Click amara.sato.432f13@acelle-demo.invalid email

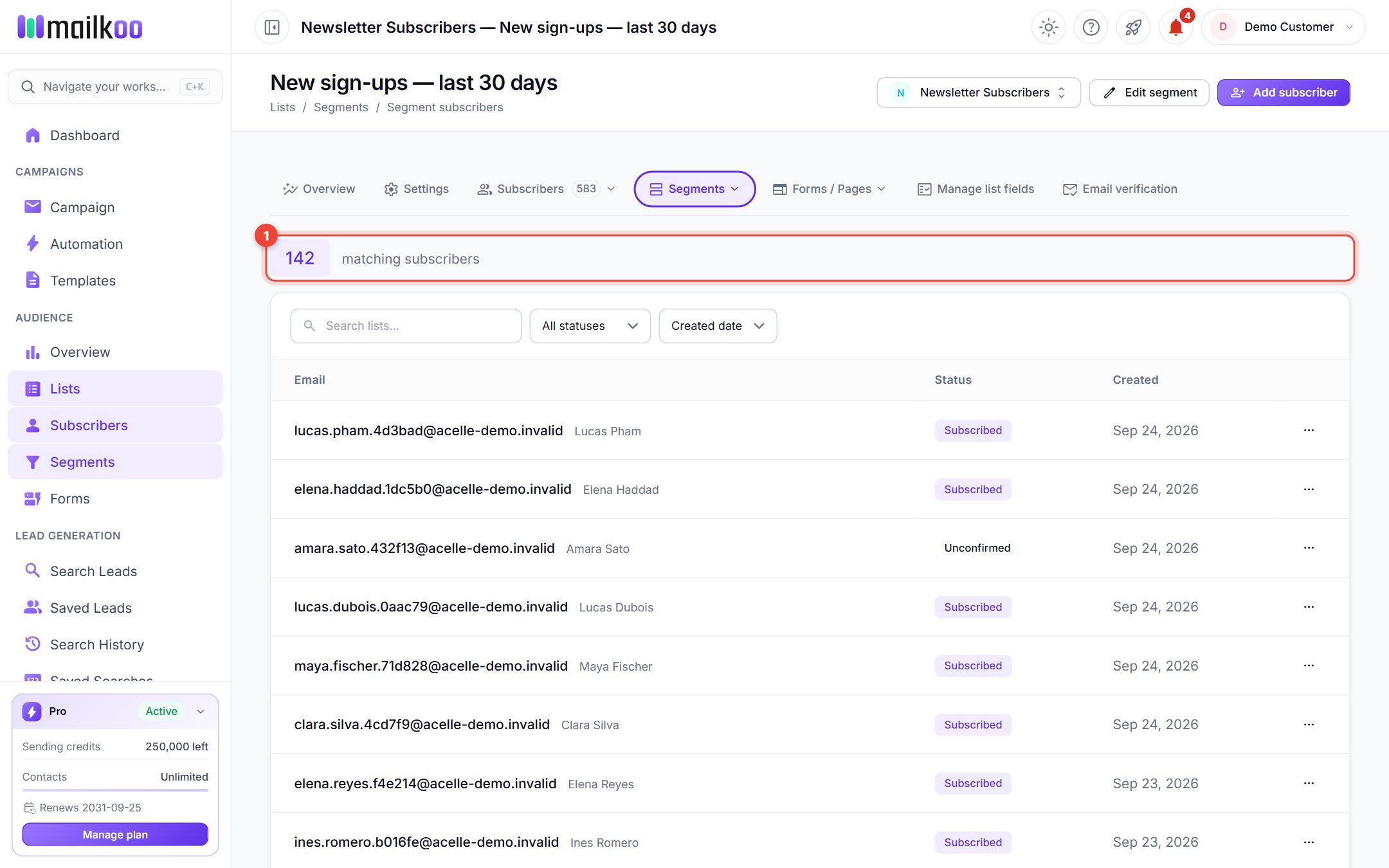pyautogui.click(x=424, y=548)
